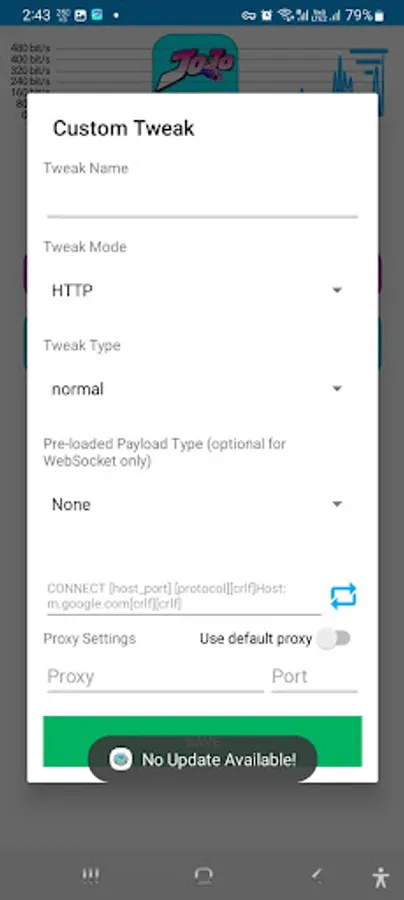Tap the Android recent apps navigation icon
Viewport: 404px width, 900px height.
point(91,875)
